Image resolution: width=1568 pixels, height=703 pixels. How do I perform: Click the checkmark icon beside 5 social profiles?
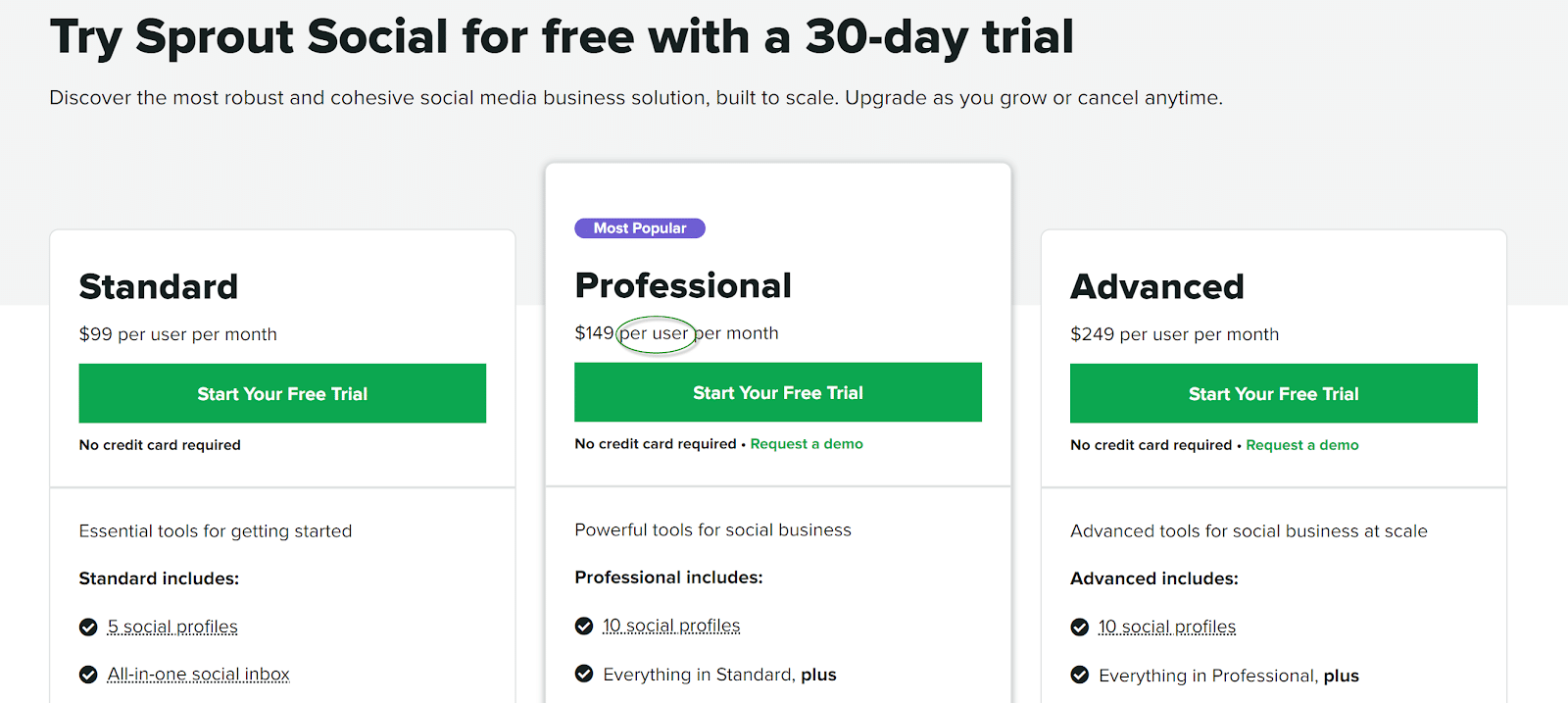click(88, 626)
